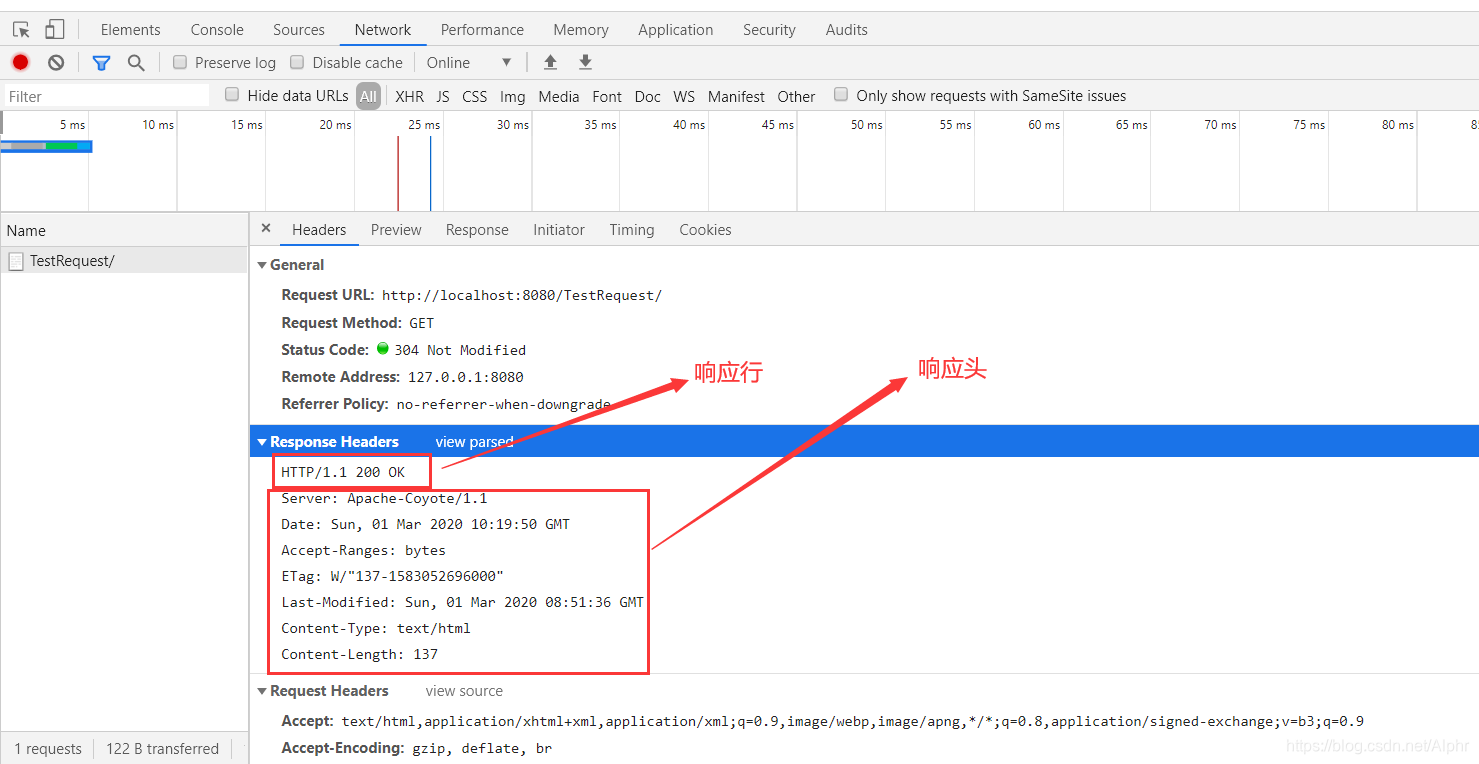Close the request details pane

[266, 228]
